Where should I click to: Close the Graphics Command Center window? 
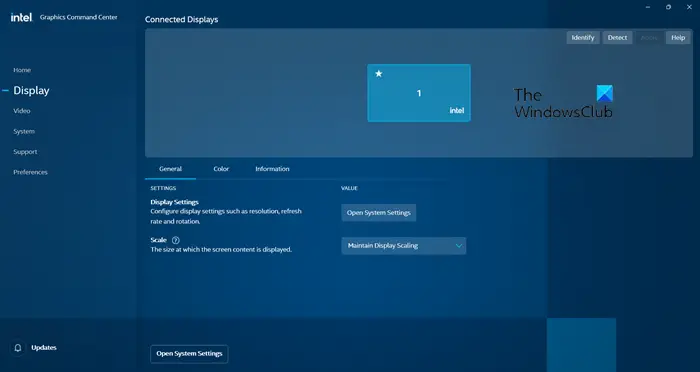click(689, 7)
